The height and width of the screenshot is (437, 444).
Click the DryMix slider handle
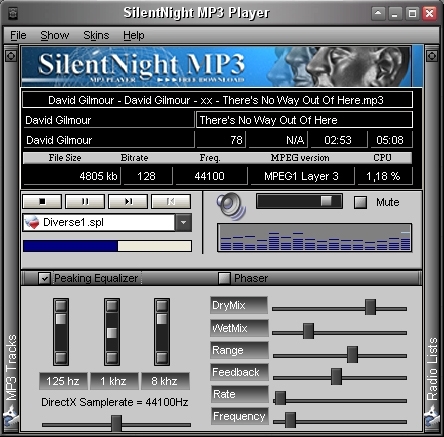(370, 307)
